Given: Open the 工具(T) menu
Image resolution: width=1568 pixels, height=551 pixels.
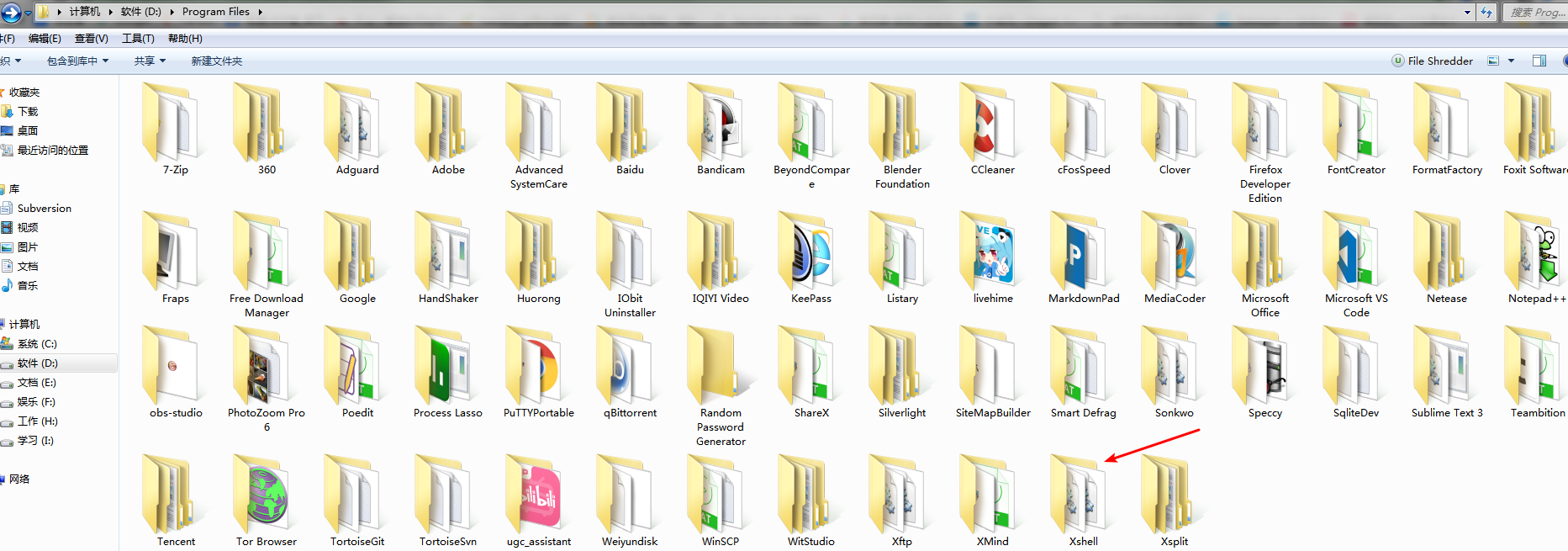Looking at the screenshot, I should (x=138, y=39).
